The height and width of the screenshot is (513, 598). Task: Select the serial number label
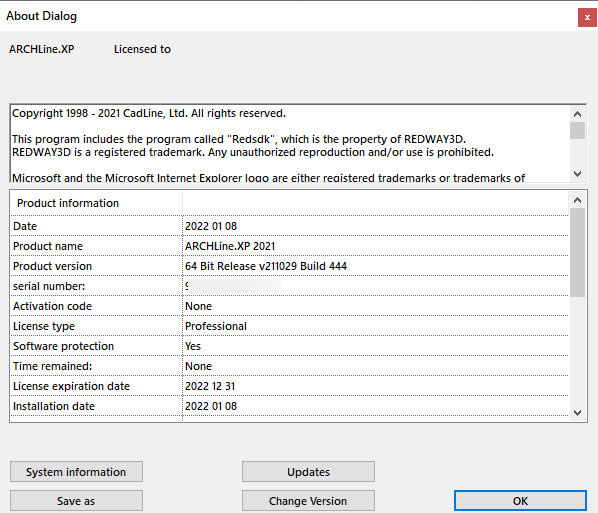click(49, 286)
